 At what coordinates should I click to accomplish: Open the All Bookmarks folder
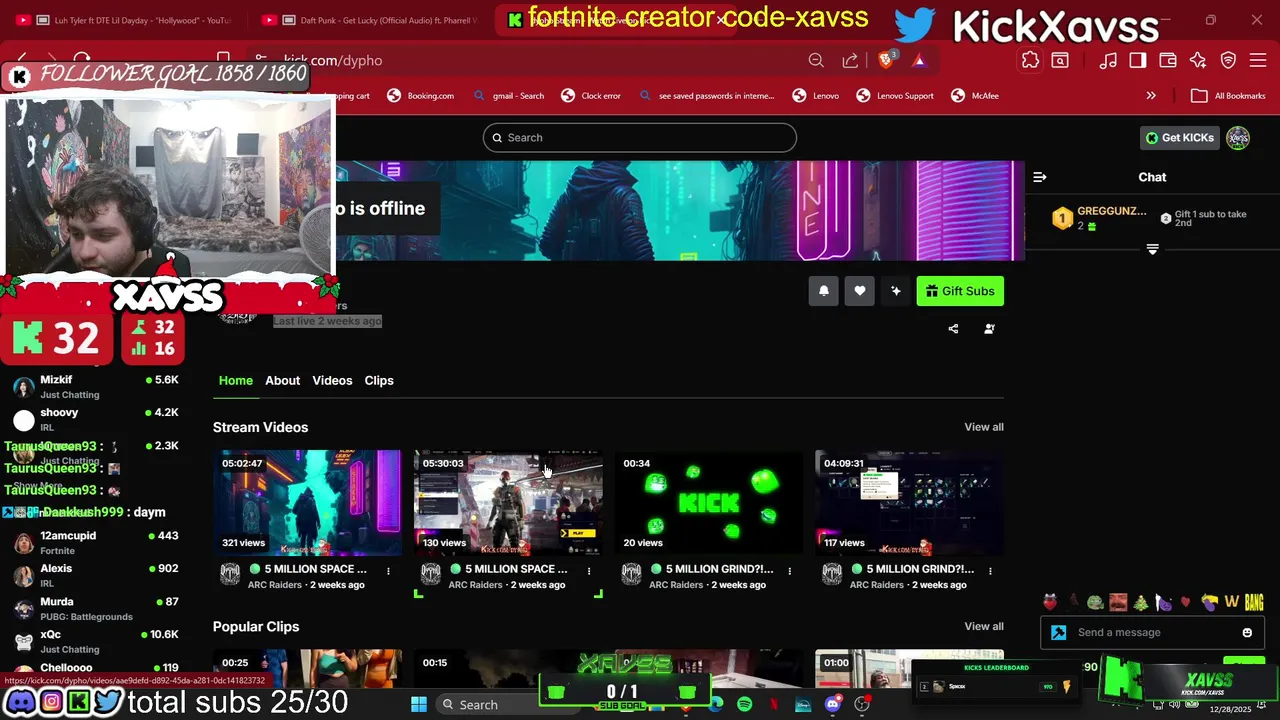click(x=1227, y=96)
